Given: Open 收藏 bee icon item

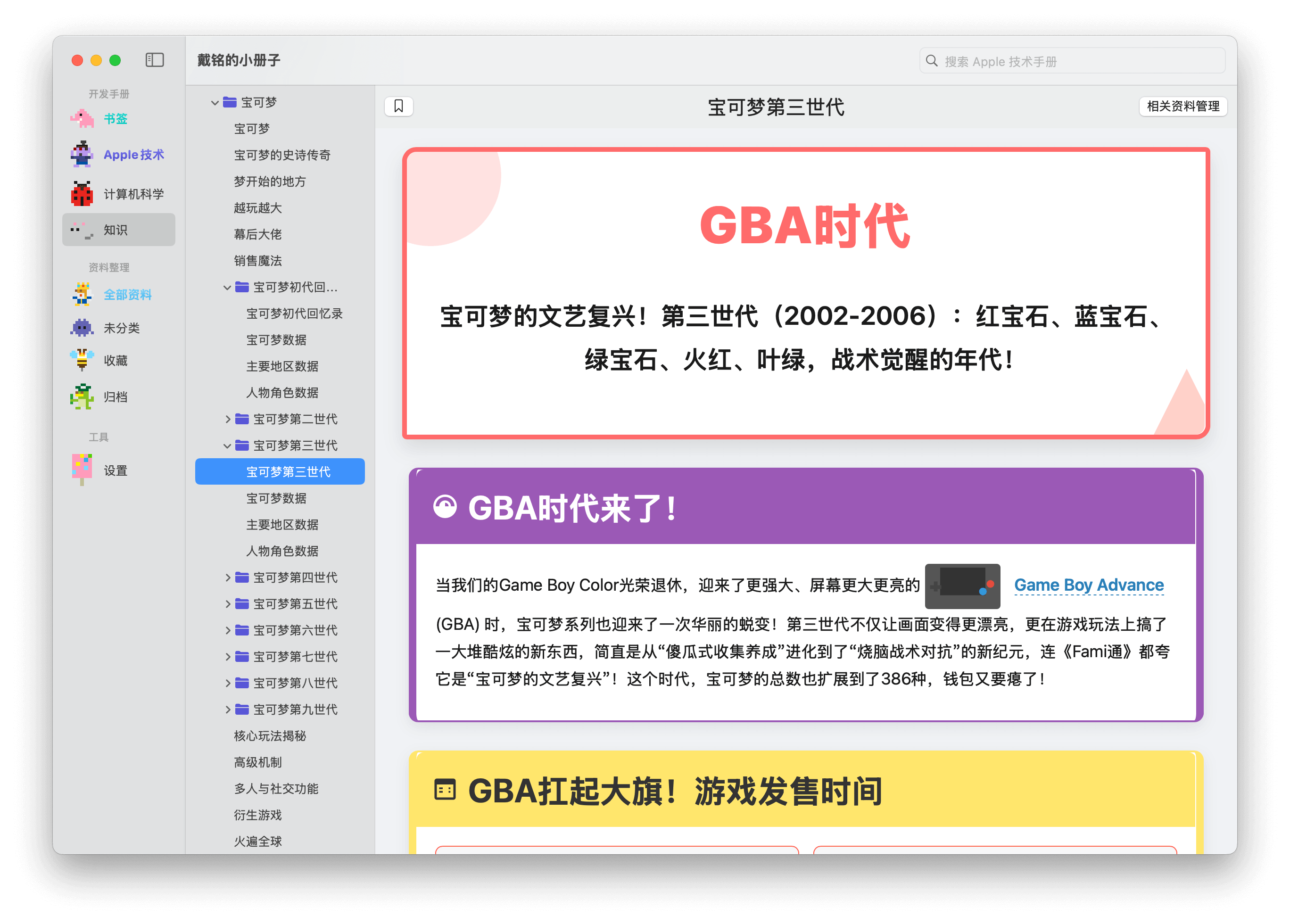Looking at the screenshot, I should point(82,360).
